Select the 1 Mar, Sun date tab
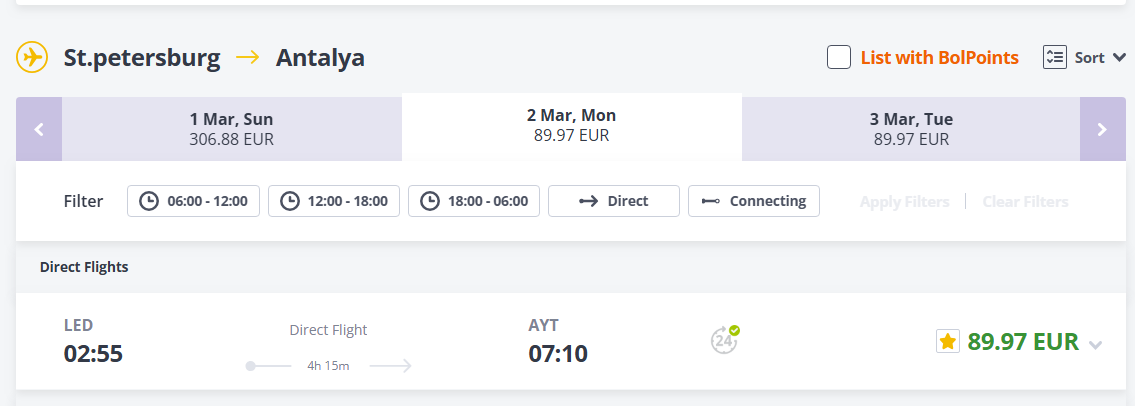Screen dimensions: 1135x406 click(x=231, y=129)
